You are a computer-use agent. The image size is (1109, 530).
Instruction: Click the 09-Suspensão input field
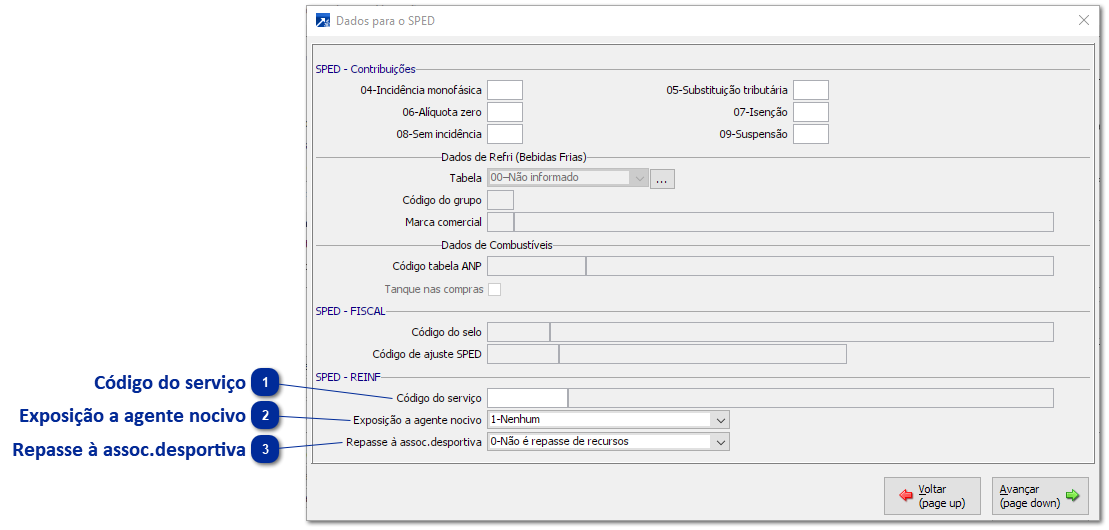810,134
